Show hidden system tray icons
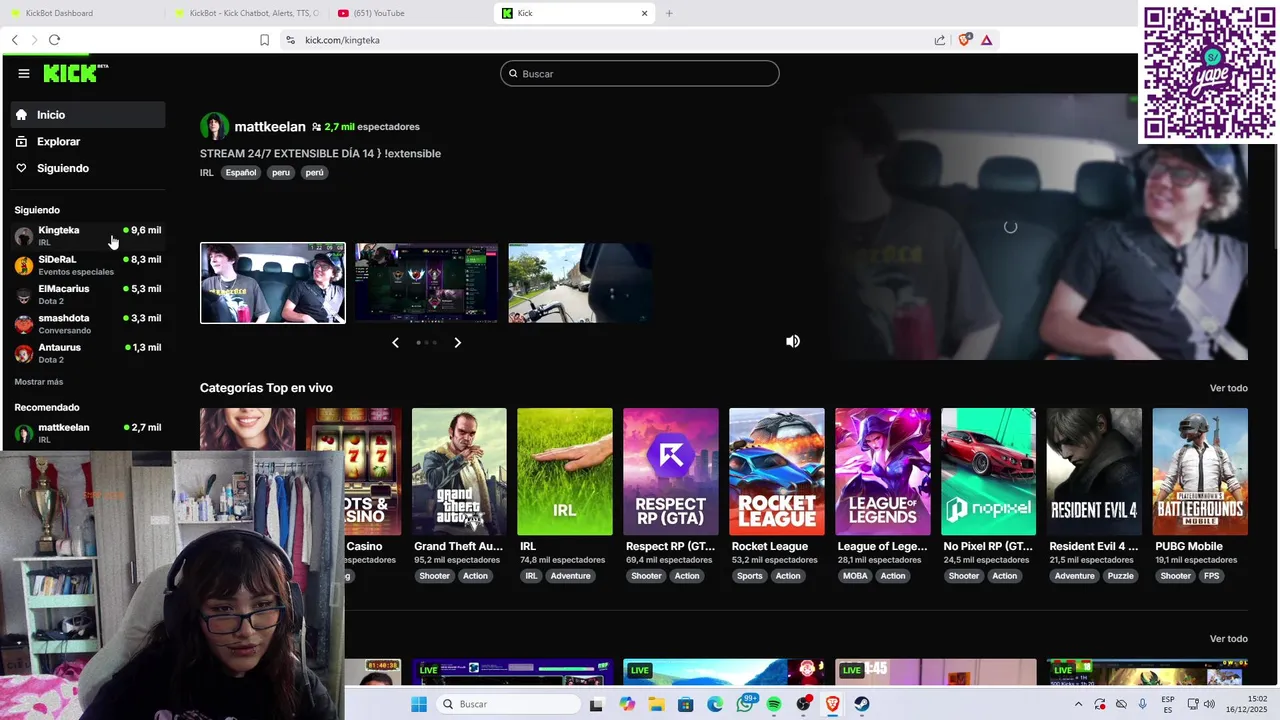The width and height of the screenshot is (1280, 720). tap(1078, 704)
